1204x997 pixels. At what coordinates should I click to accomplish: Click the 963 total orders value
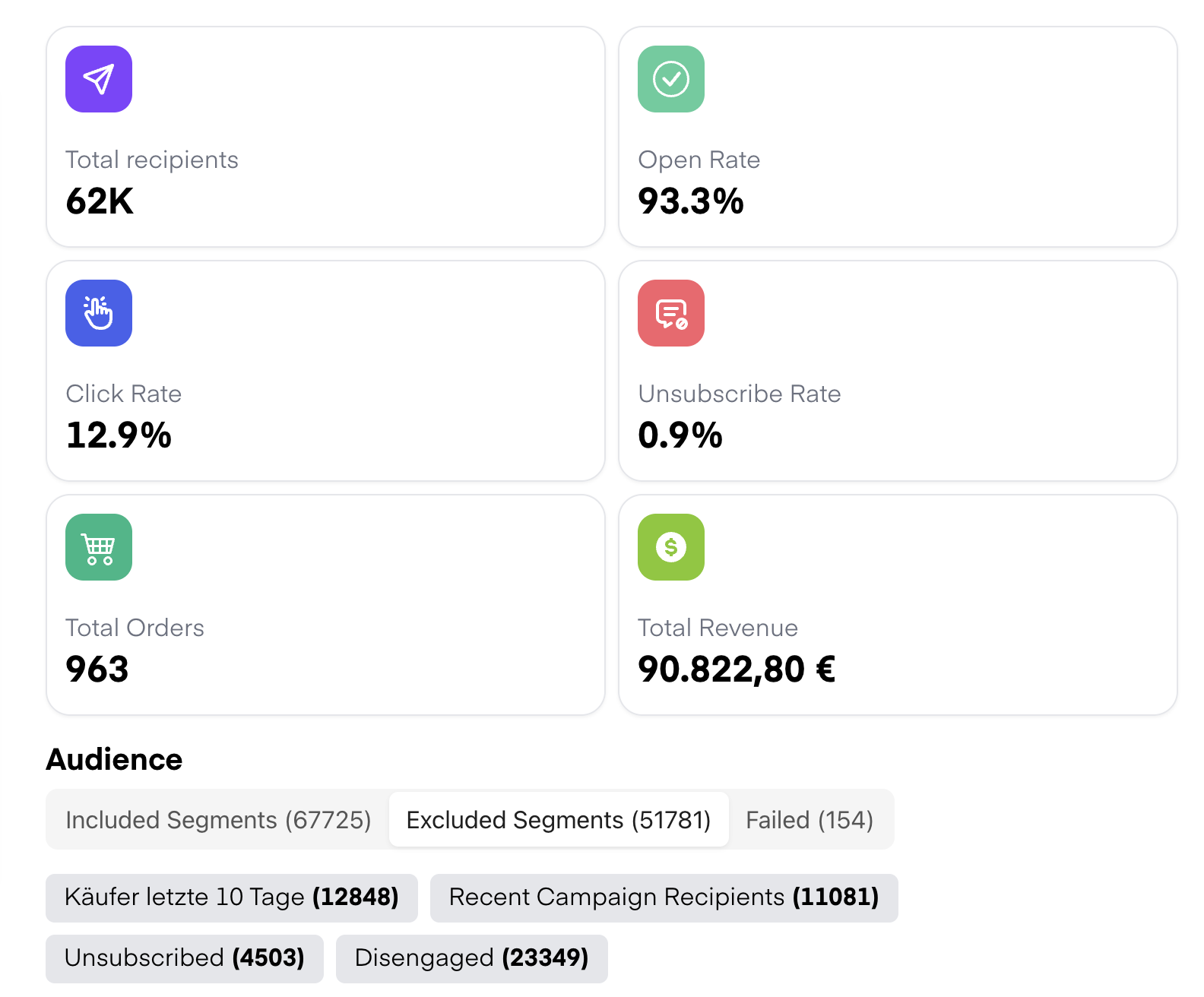97,669
